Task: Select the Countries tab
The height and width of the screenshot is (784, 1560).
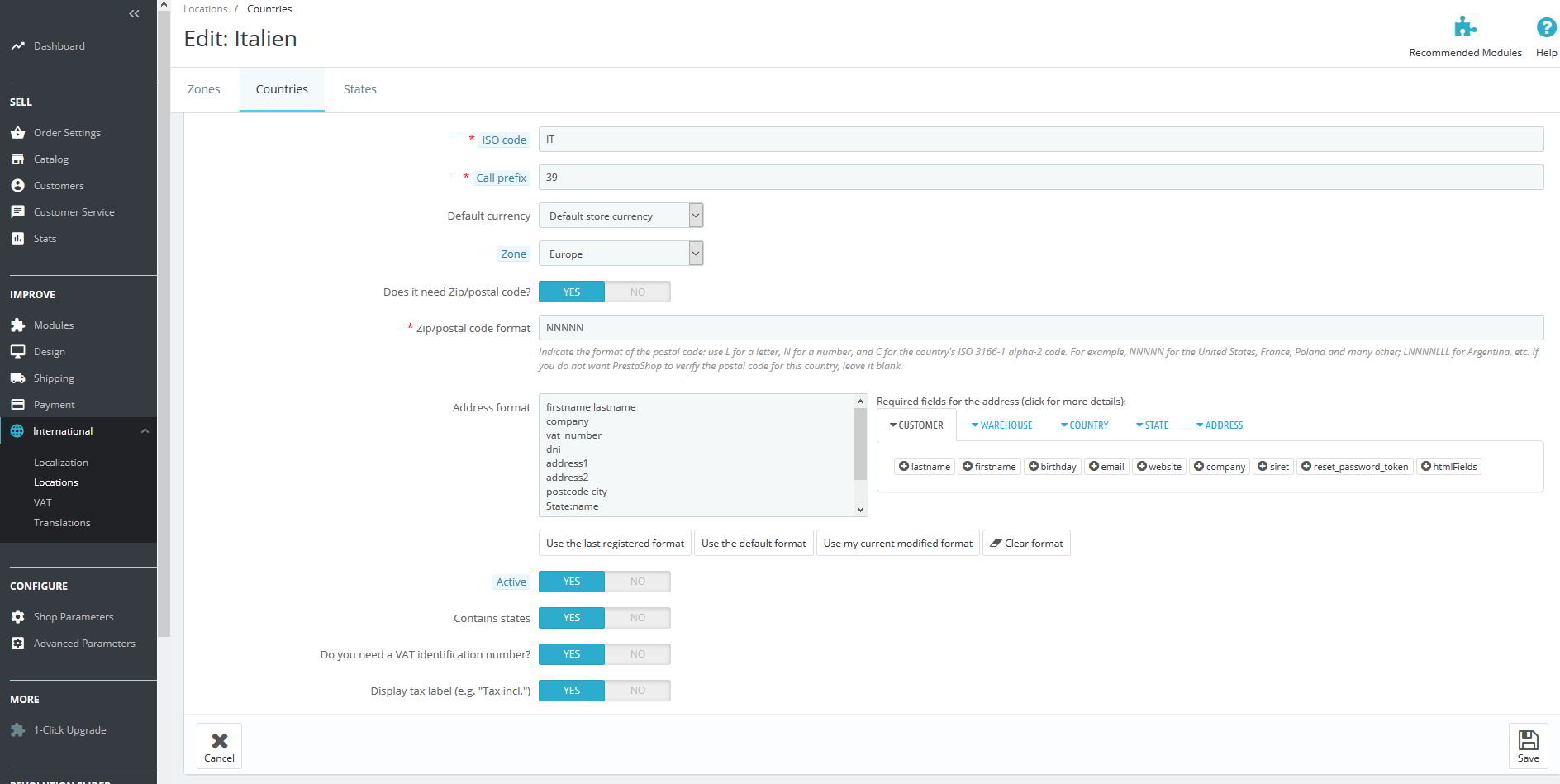Action: [x=282, y=89]
